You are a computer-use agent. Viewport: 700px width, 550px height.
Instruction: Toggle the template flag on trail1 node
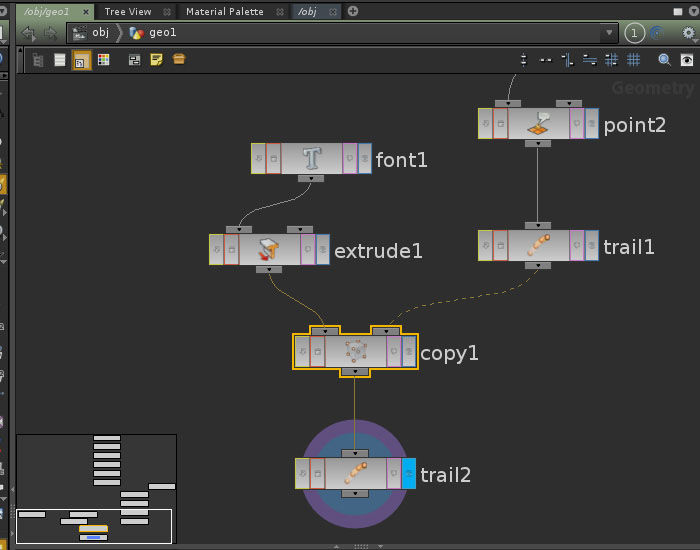coord(577,246)
